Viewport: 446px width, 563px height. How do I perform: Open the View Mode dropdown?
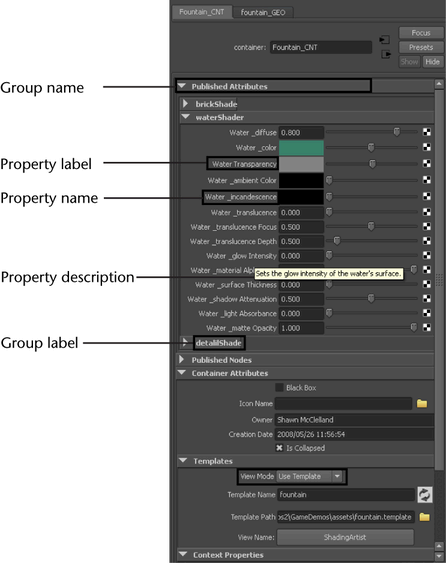click(310, 476)
